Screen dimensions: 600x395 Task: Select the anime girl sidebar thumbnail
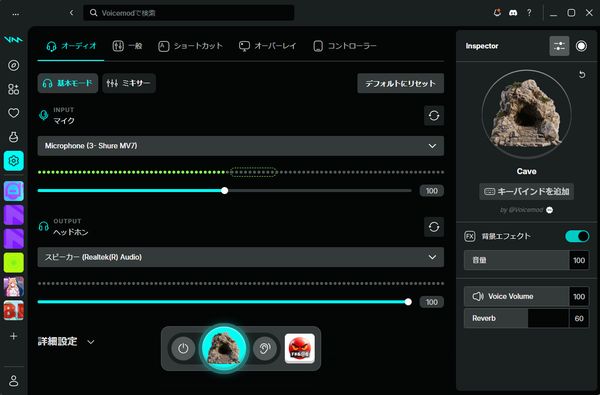point(13,287)
